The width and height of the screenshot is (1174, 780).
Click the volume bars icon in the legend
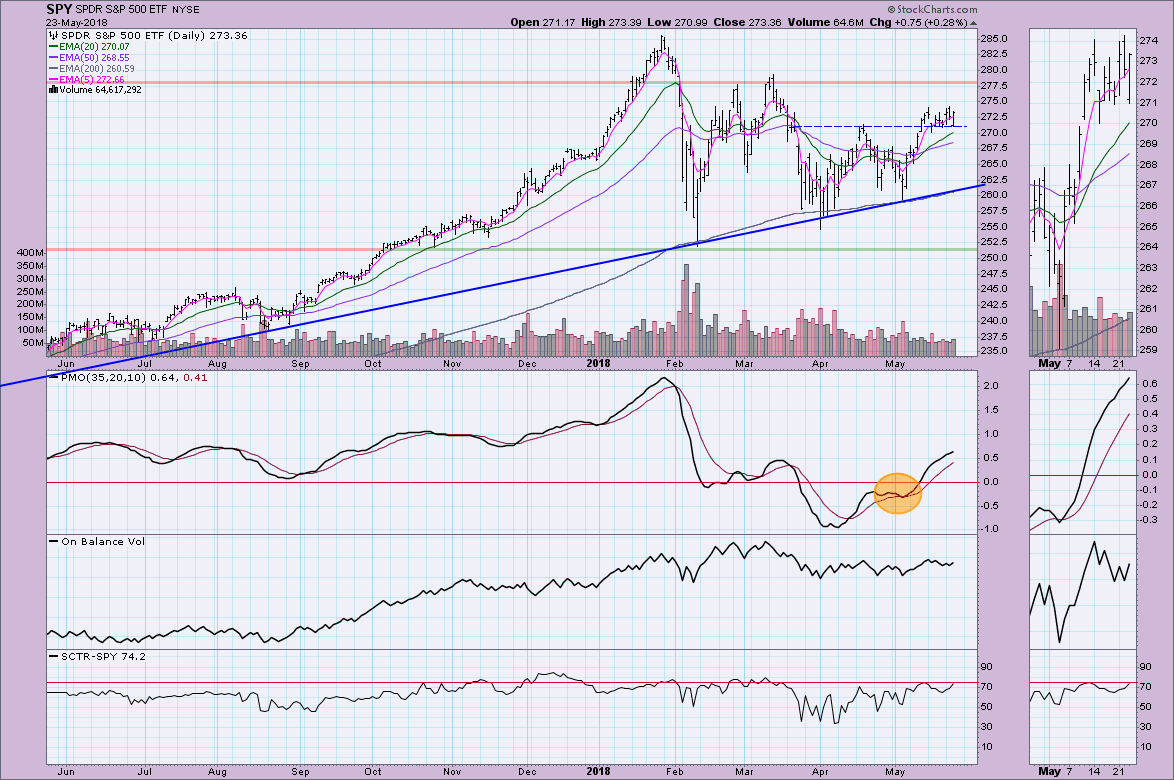(53, 90)
